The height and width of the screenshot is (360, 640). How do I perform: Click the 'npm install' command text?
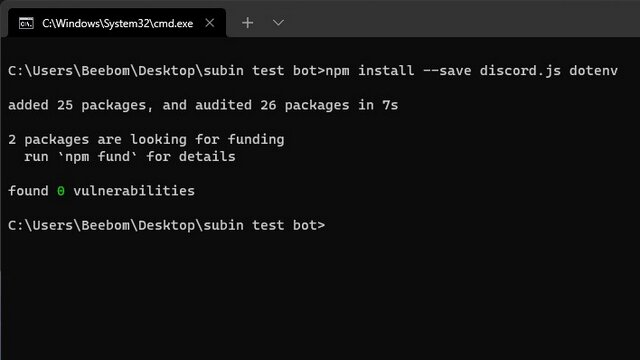[370, 71]
